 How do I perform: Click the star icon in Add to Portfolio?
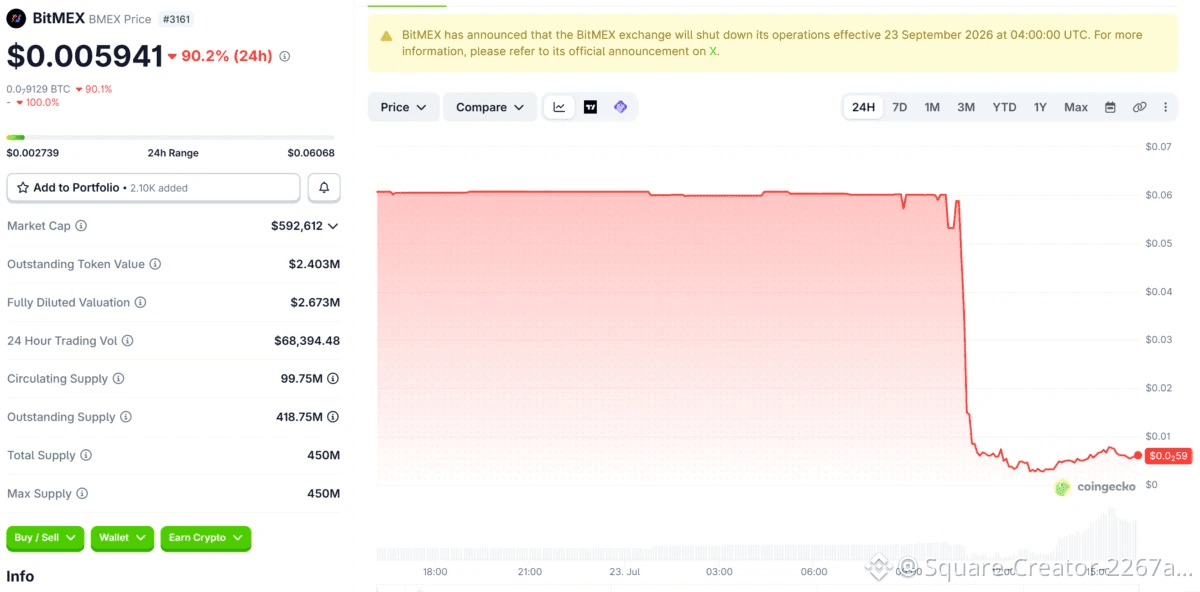[x=23, y=187]
